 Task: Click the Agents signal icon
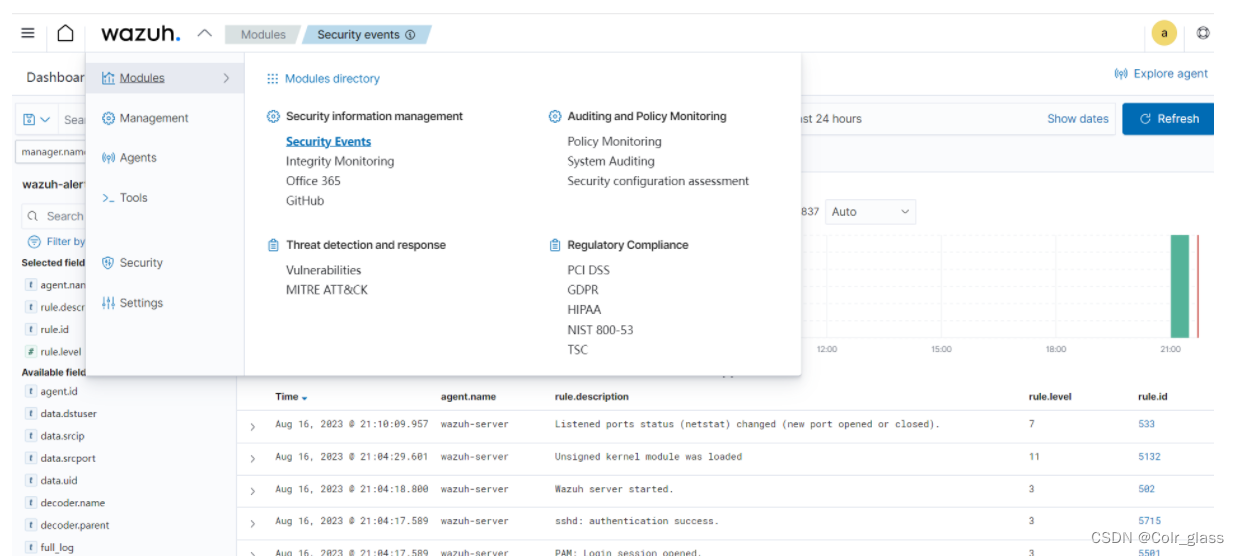(x=108, y=158)
